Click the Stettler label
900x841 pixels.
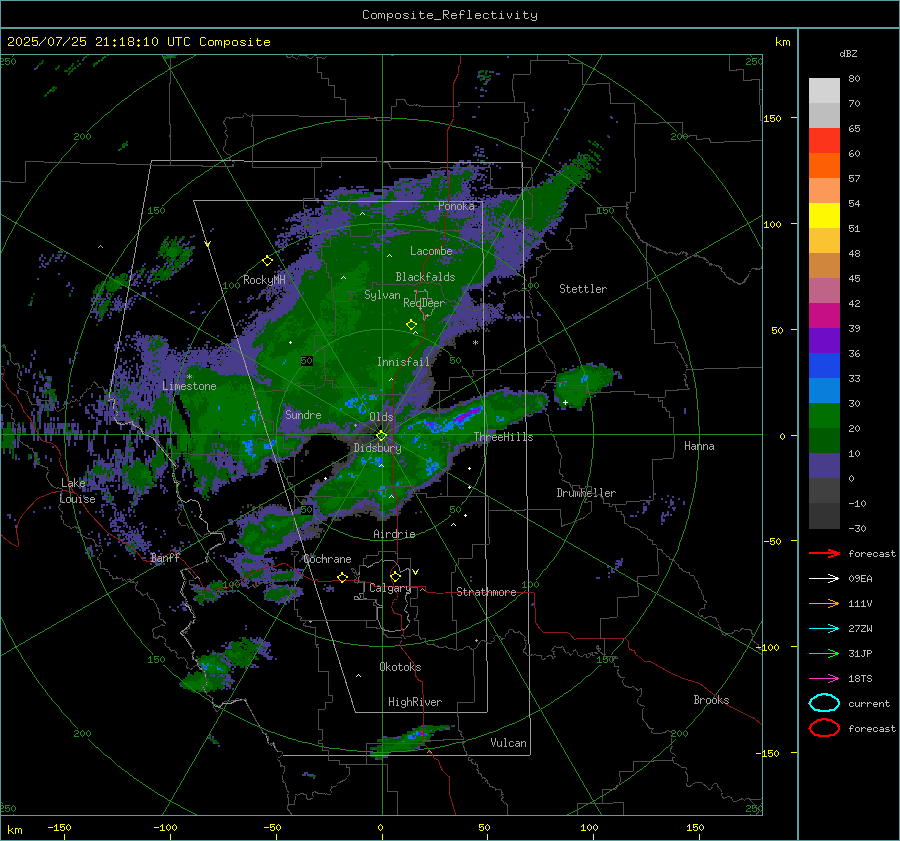pos(583,289)
